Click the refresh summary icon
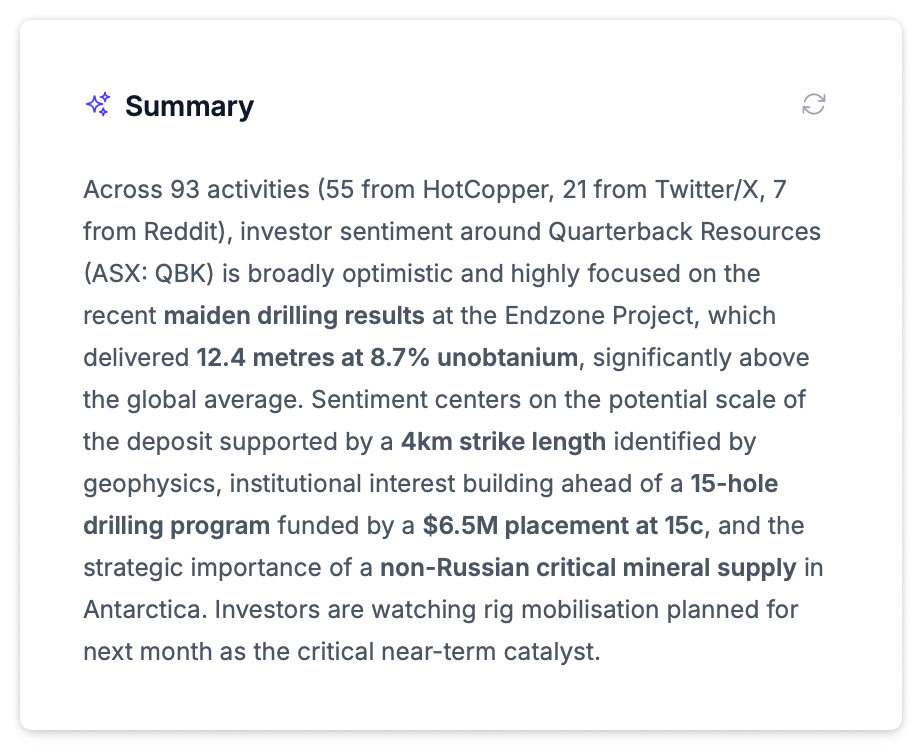 click(814, 105)
